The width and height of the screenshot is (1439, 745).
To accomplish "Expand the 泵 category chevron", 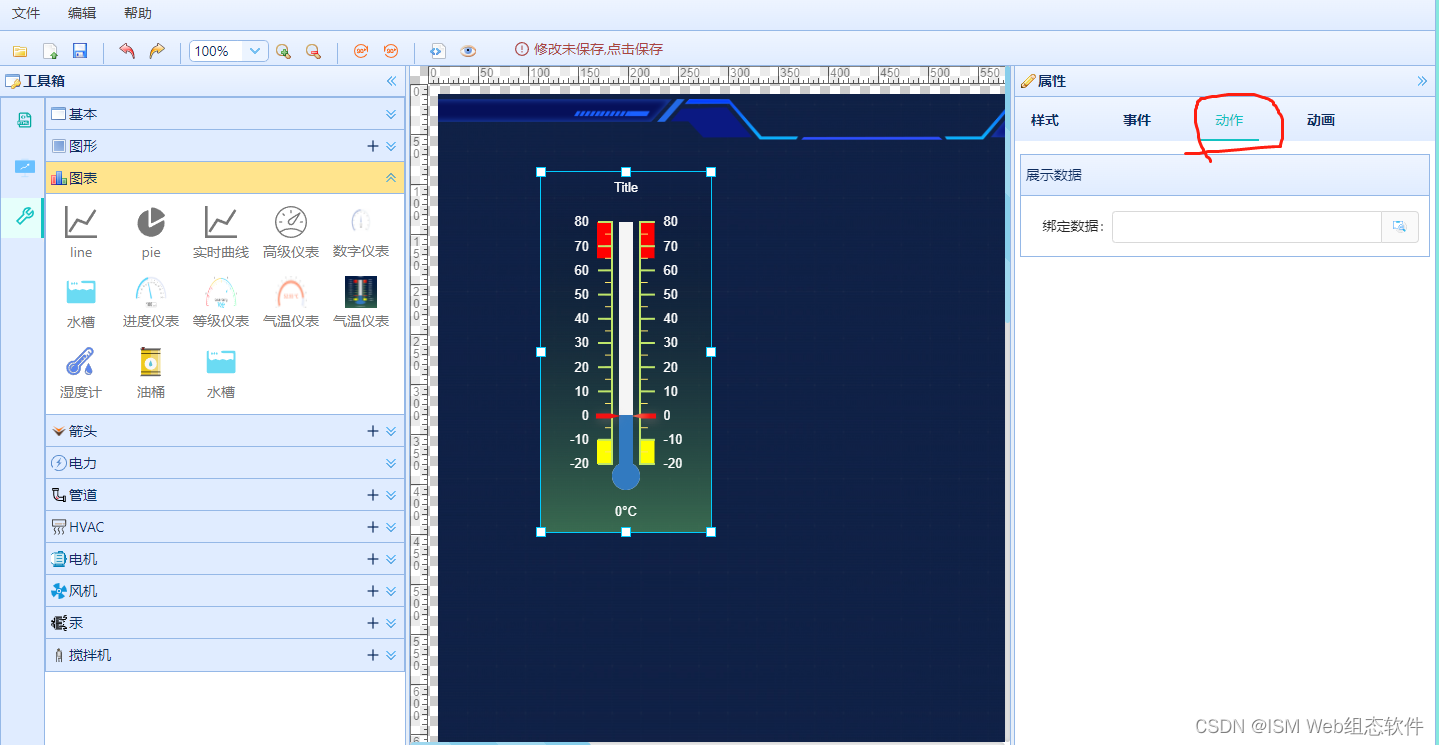I will click(x=391, y=624).
